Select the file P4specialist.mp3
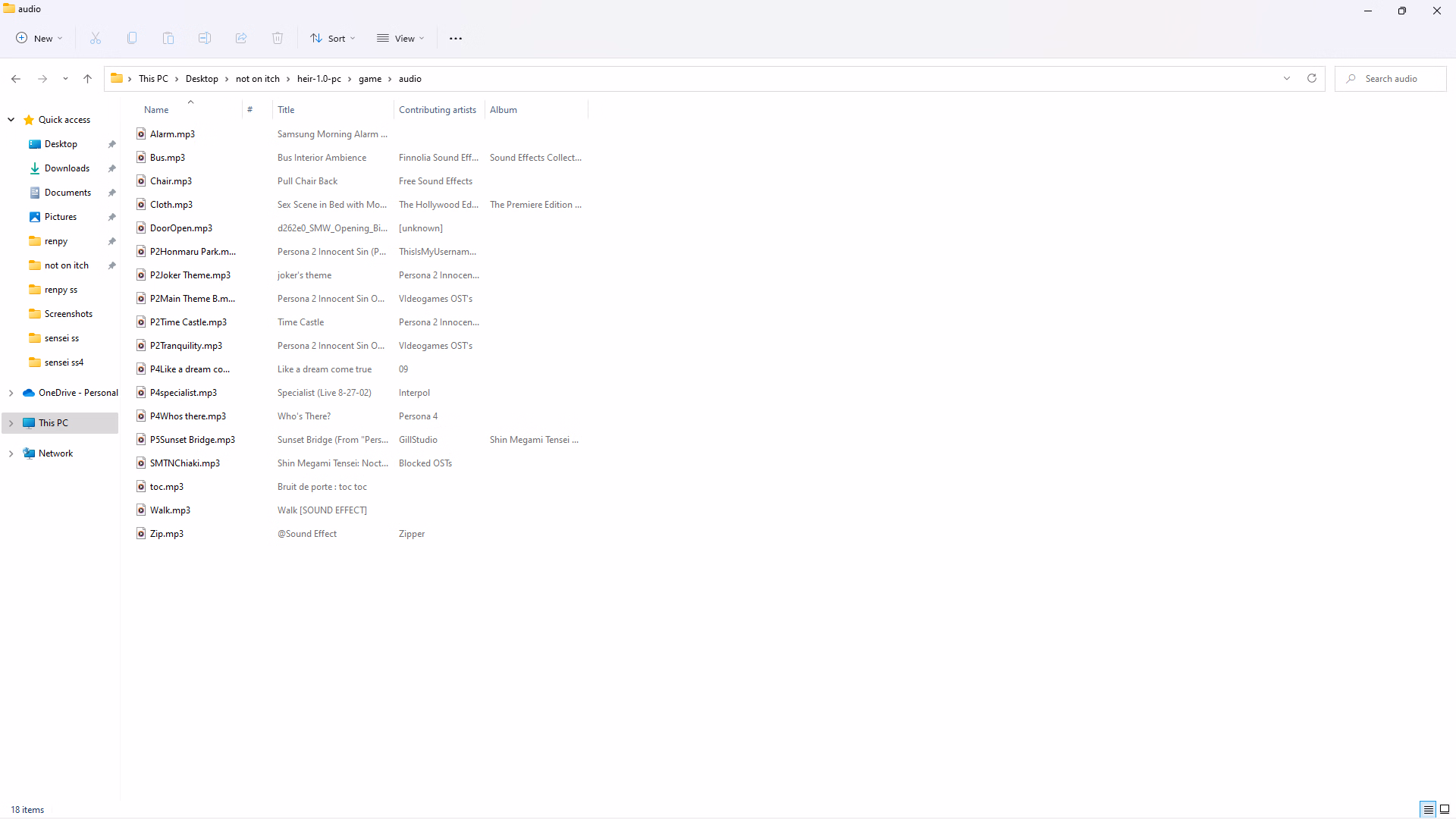 (x=184, y=392)
